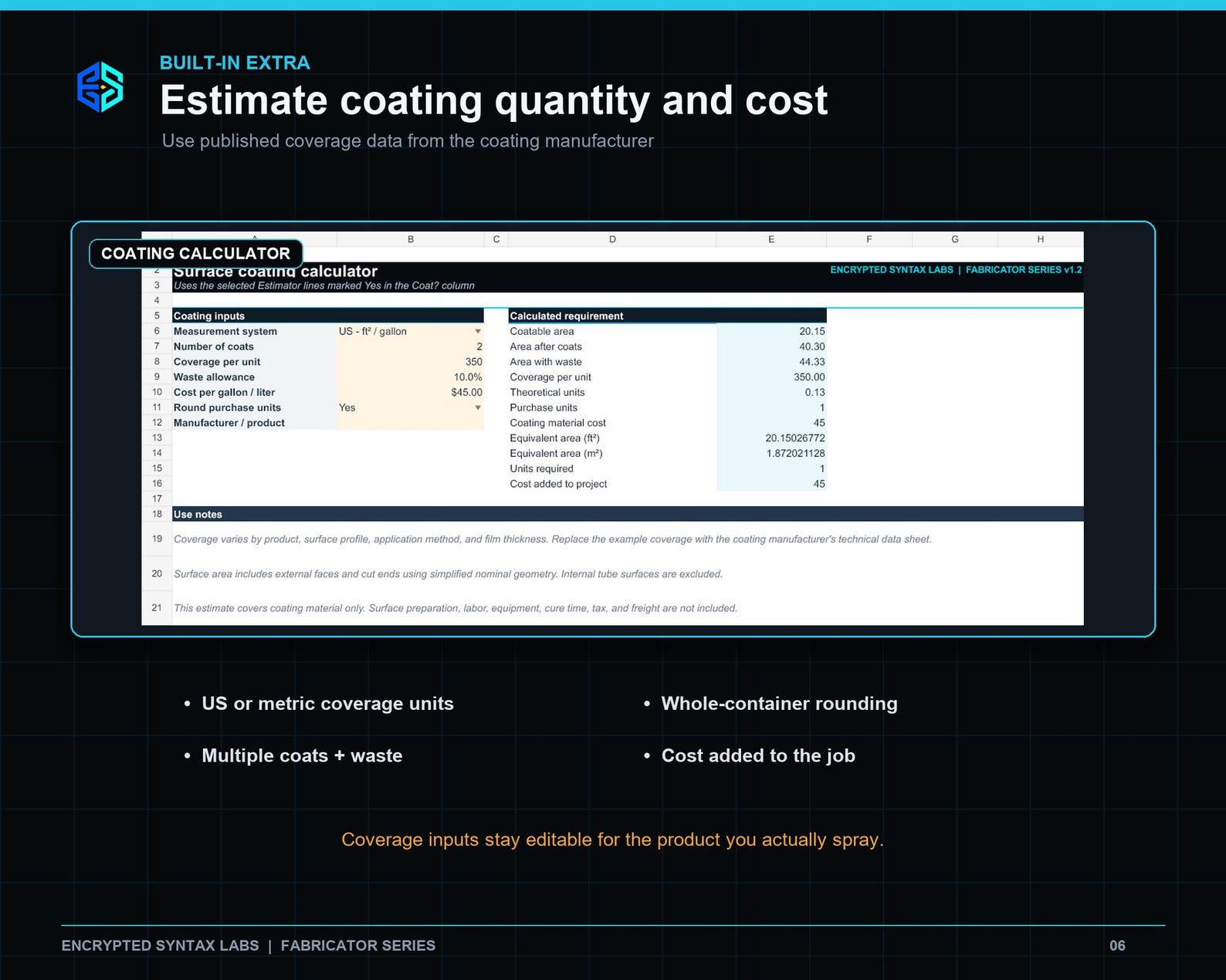Click row number 12 header
Screen dimensions: 1226x980
pyautogui.click(x=157, y=423)
